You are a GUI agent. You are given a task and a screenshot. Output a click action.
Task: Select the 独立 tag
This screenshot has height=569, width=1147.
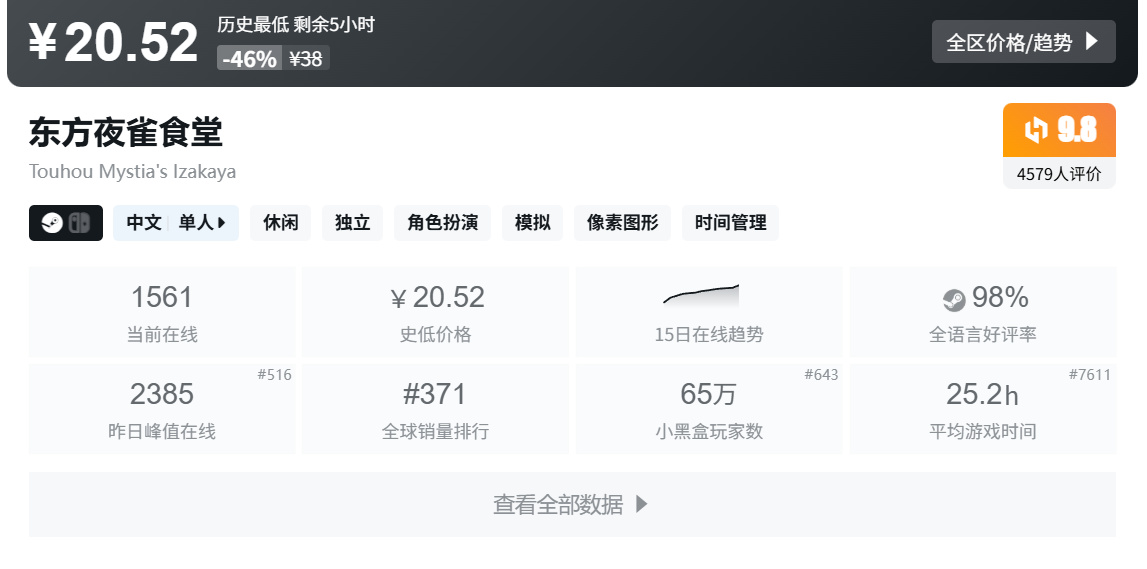click(x=353, y=223)
